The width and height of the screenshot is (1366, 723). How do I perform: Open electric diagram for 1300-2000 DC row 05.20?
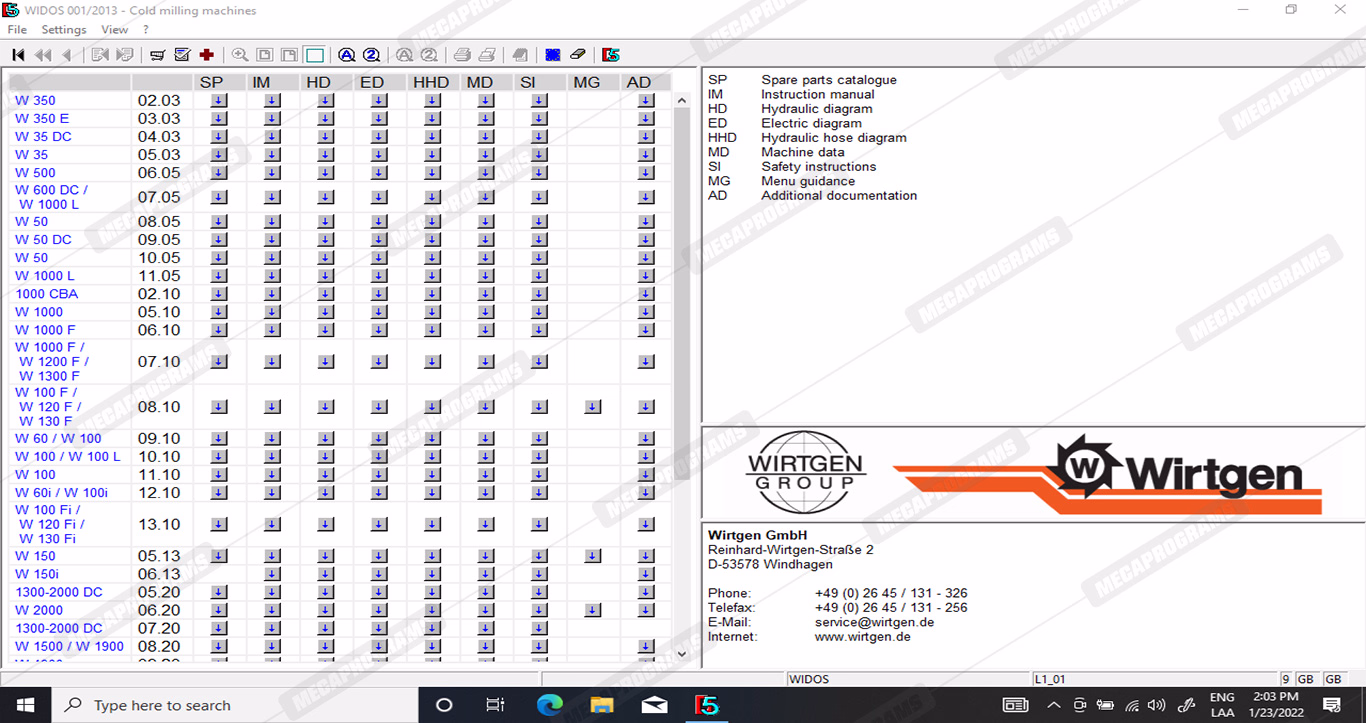379,592
